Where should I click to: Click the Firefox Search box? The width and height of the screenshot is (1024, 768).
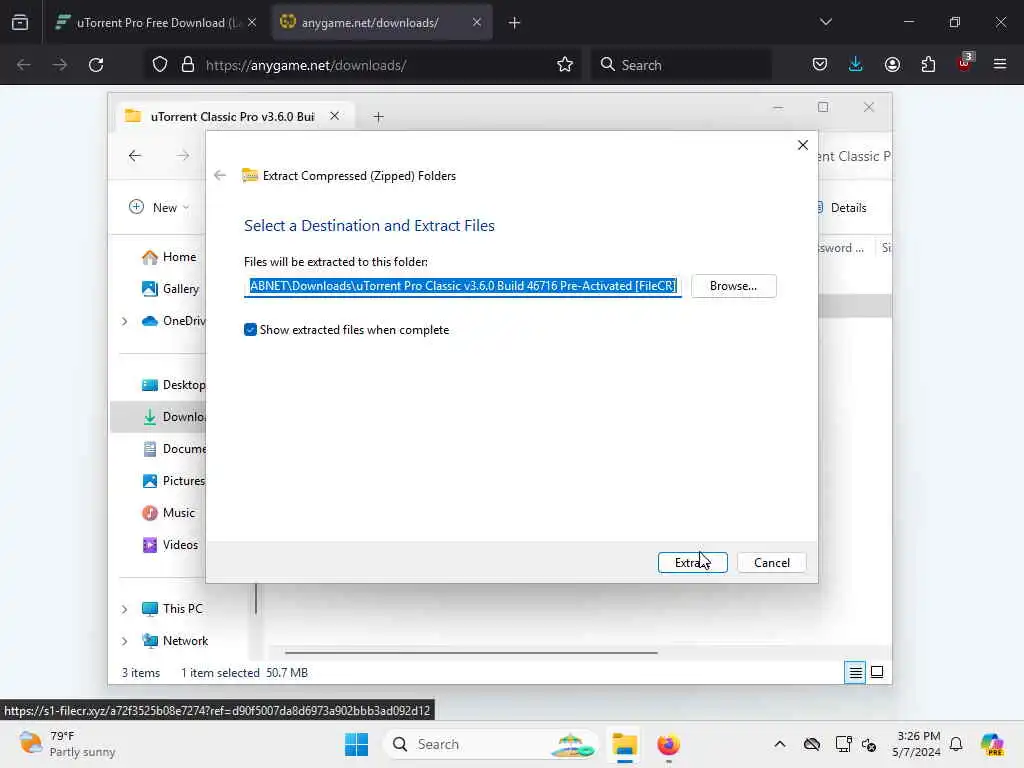(x=681, y=65)
